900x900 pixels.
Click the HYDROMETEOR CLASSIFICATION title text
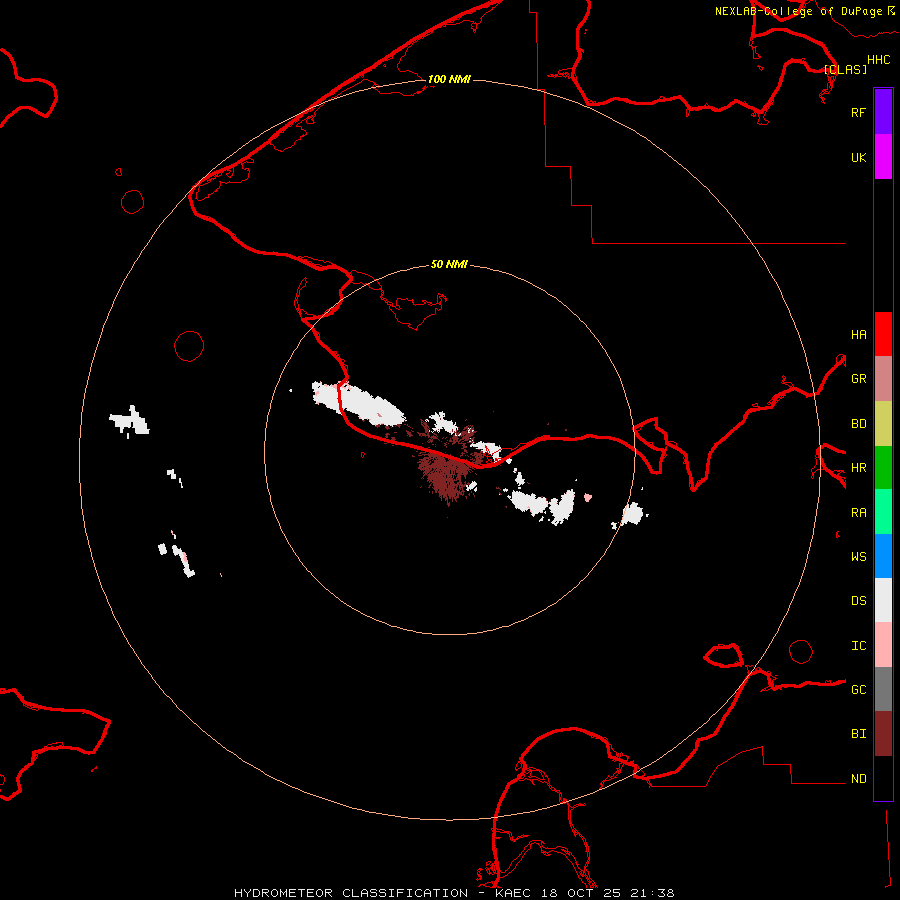click(x=351, y=893)
